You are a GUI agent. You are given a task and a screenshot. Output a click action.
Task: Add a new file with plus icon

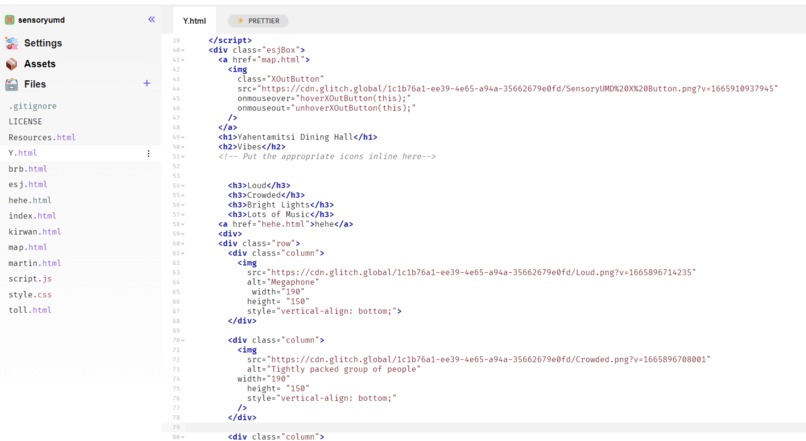tap(146, 83)
